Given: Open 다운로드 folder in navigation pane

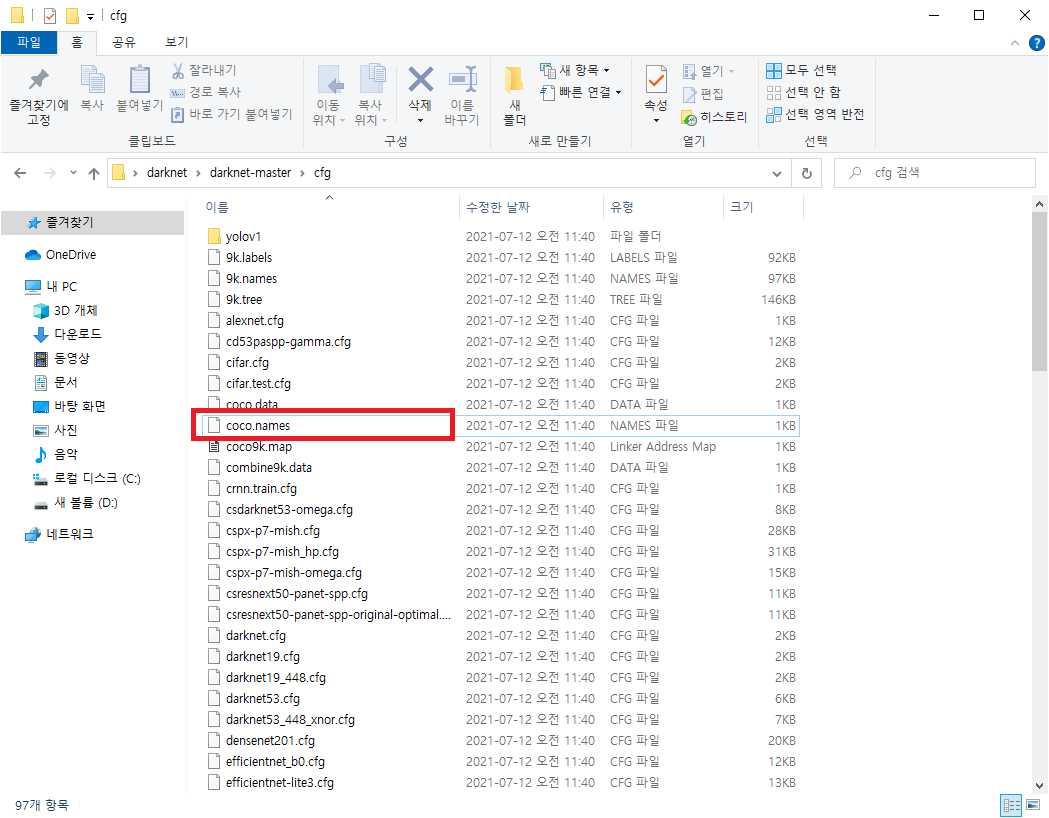Looking at the screenshot, I should coord(68,334).
